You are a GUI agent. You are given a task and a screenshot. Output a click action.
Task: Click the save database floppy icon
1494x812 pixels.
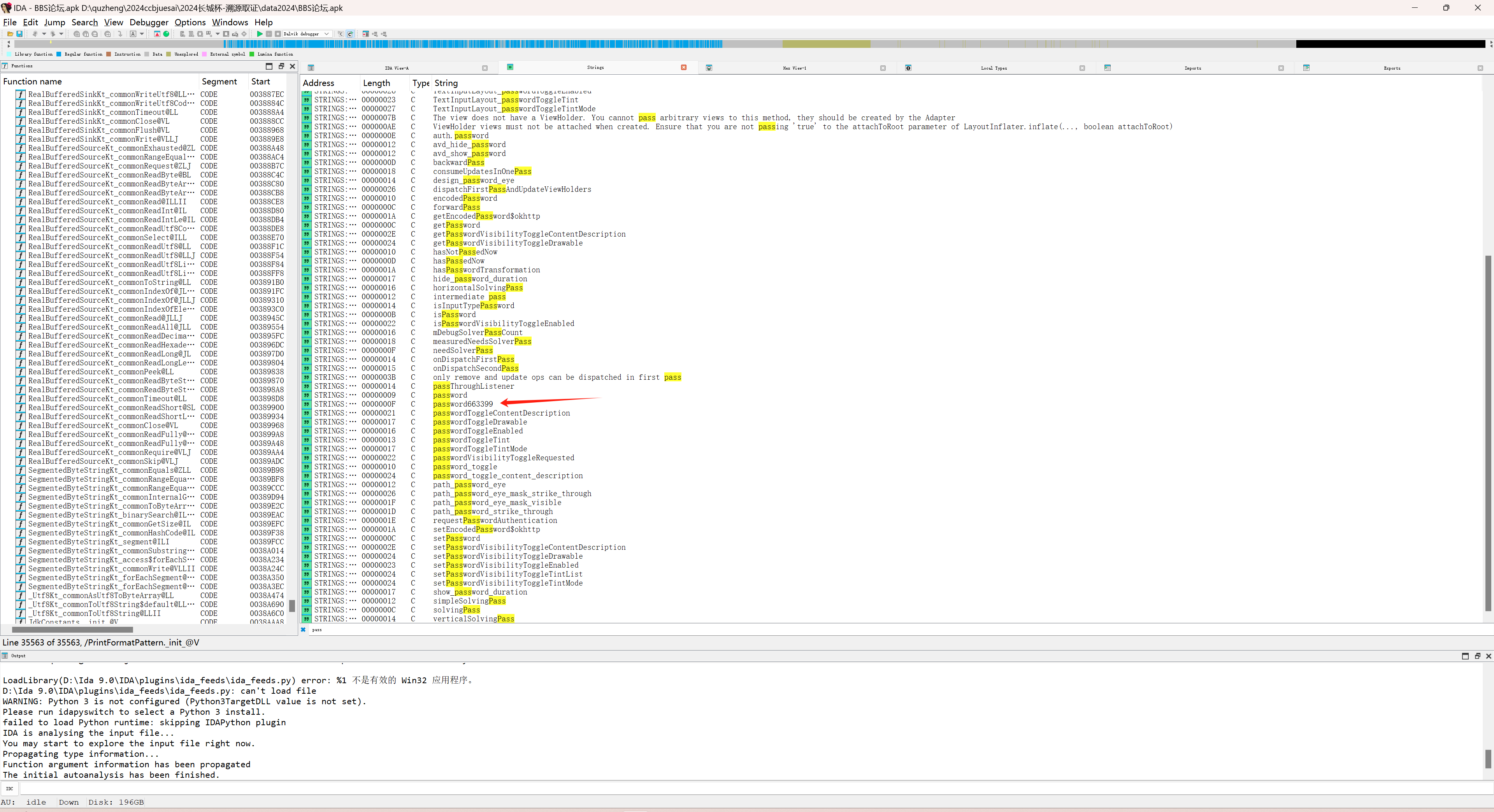coord(19,34)
